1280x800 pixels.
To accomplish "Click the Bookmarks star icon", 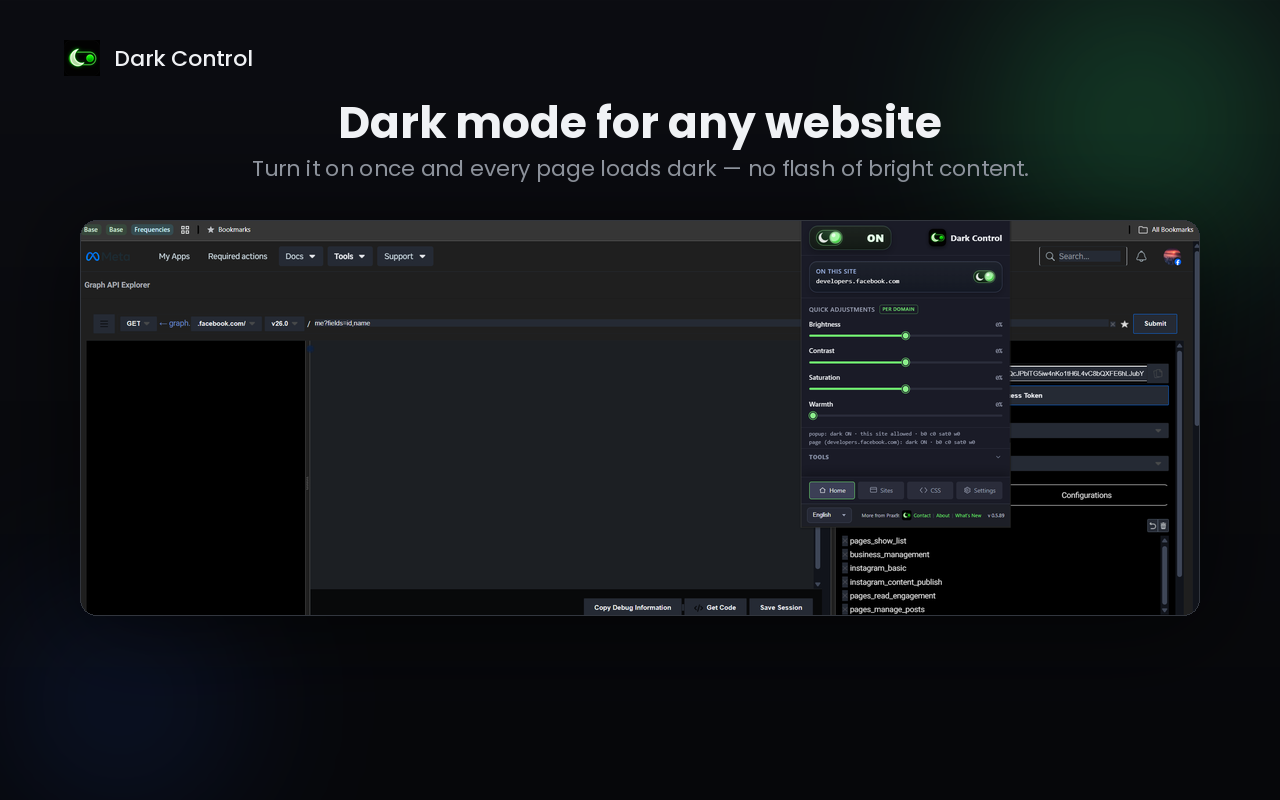I will (211, 230).
